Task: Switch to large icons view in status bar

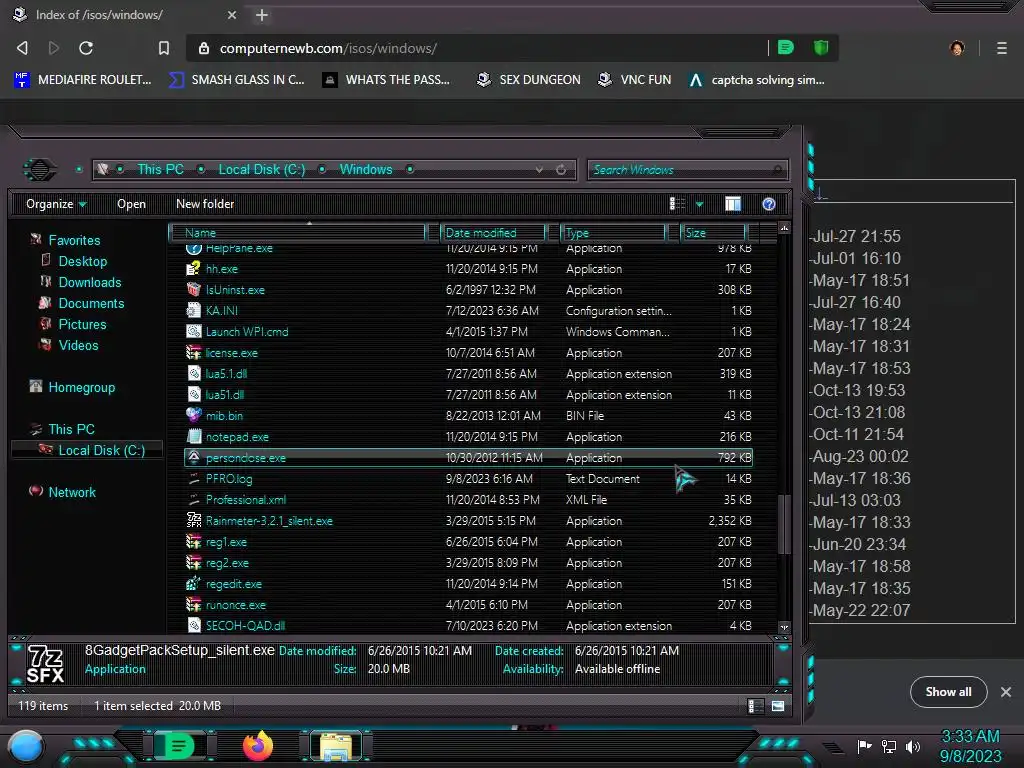Action: pyautogui.click(x=777, y=706)
